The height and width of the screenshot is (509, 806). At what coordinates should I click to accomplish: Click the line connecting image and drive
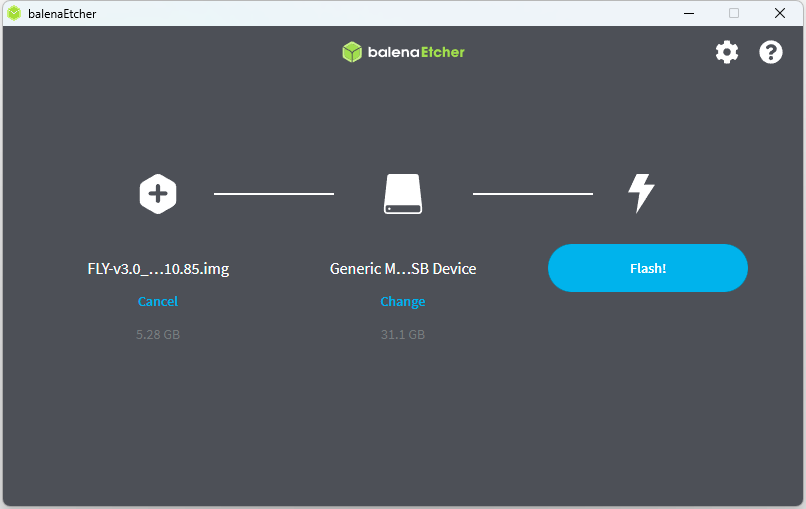(x=273, y=193)
